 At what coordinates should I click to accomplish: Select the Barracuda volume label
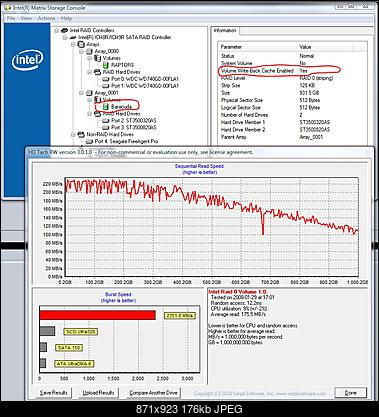[x=121, y=107]
